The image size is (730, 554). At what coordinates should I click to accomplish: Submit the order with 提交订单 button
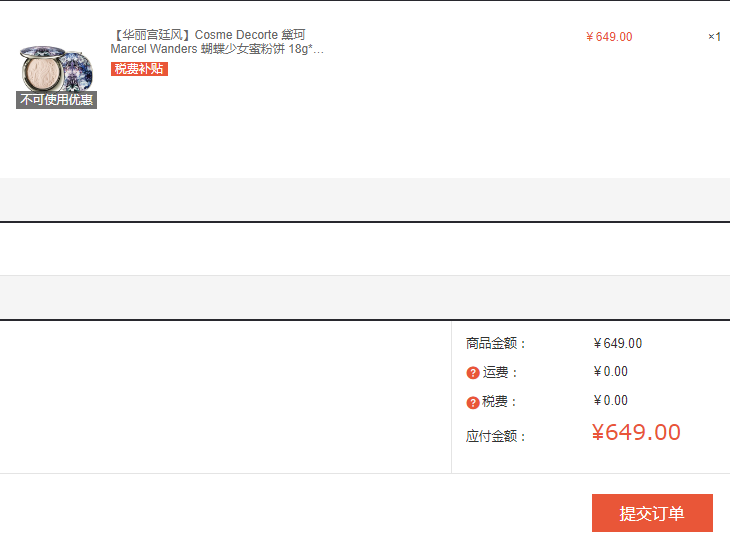pyautogui.click(x=652, y=513)
